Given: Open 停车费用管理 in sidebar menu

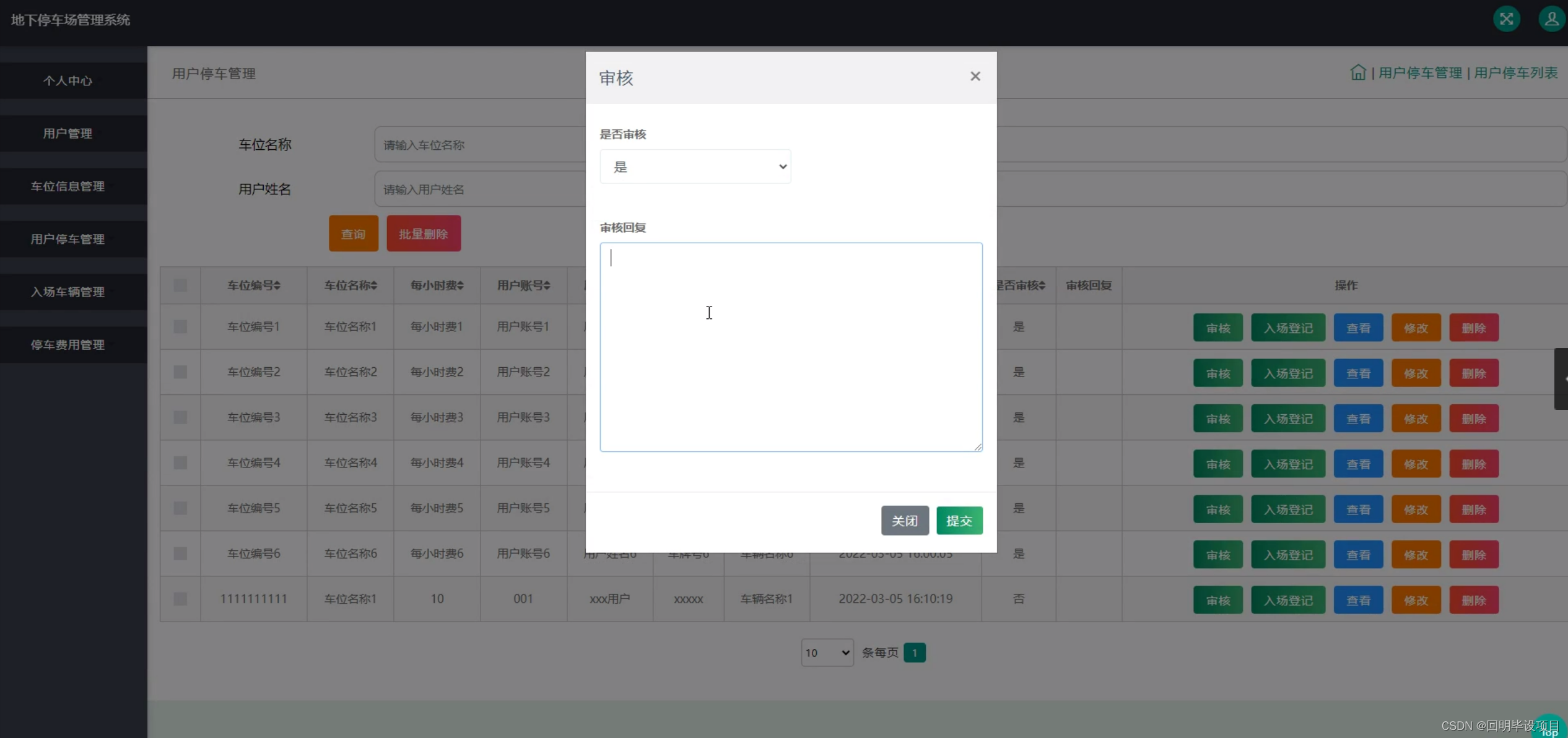Looking at the screenshot, I should pyautogui.click(x=68, y=345).
